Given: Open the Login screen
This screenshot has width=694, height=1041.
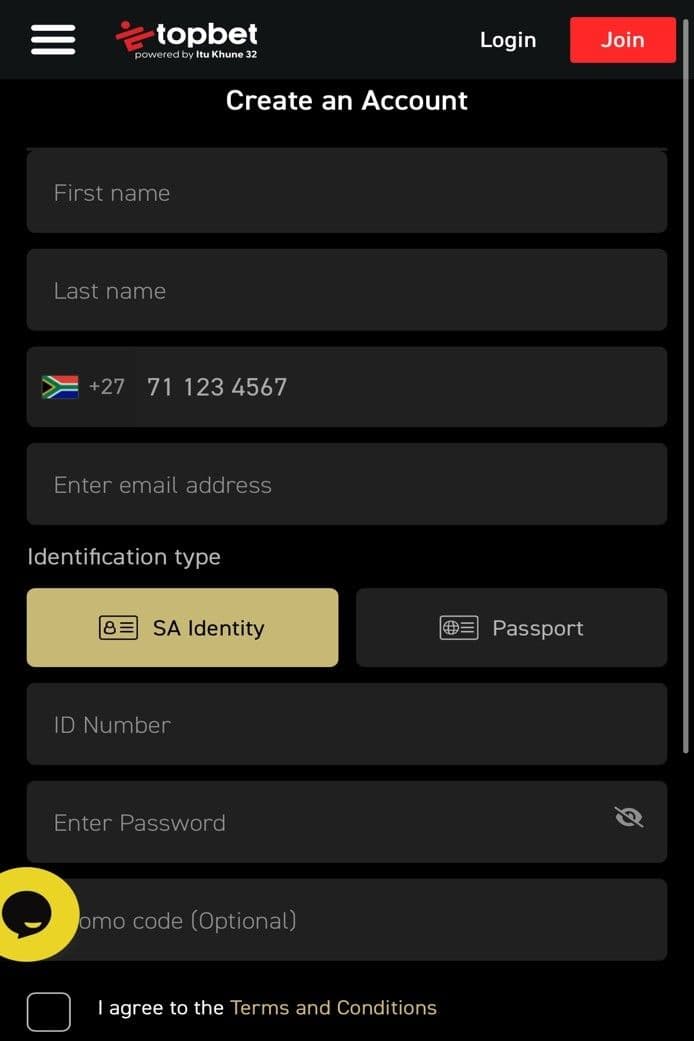Looking at the screenshot, I should 507,40.
